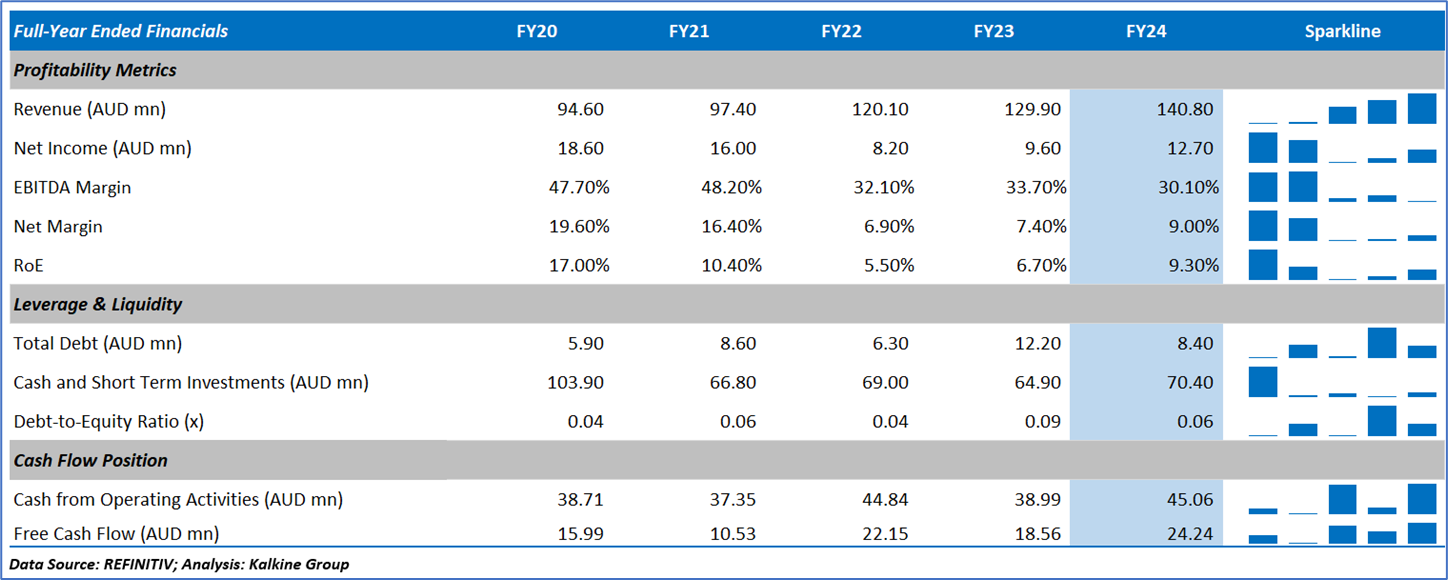
Task: Click the Debt-to-Equity Ratio sparkline
Action: 1342,421
